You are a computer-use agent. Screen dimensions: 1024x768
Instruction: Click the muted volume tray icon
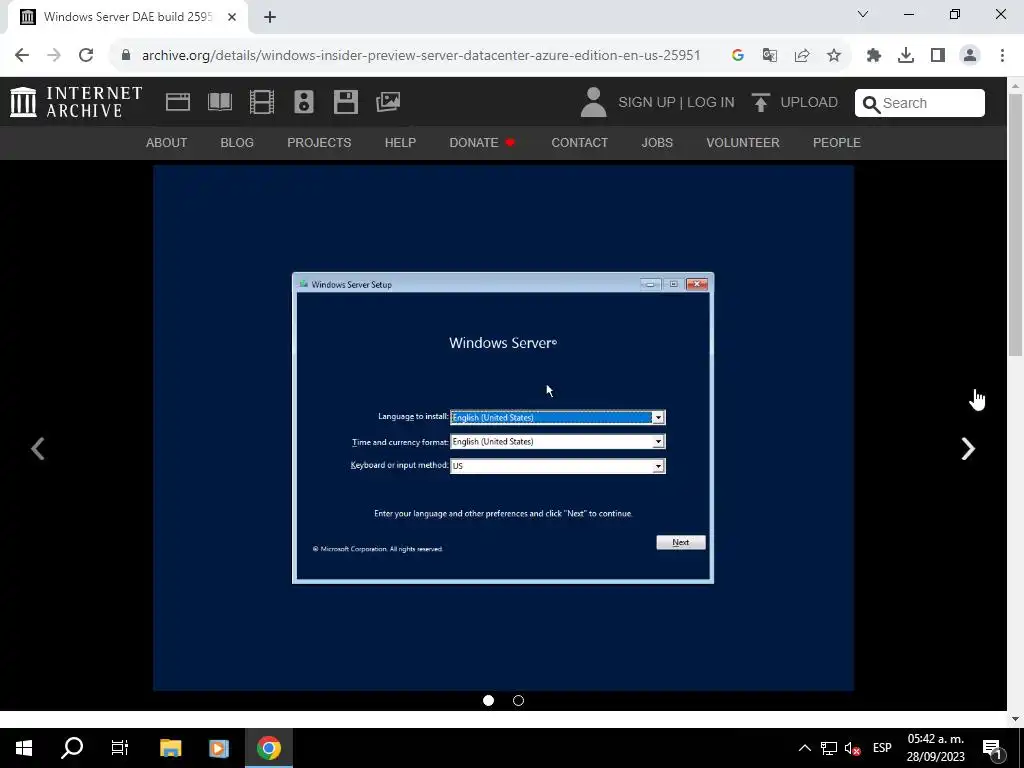852,748
